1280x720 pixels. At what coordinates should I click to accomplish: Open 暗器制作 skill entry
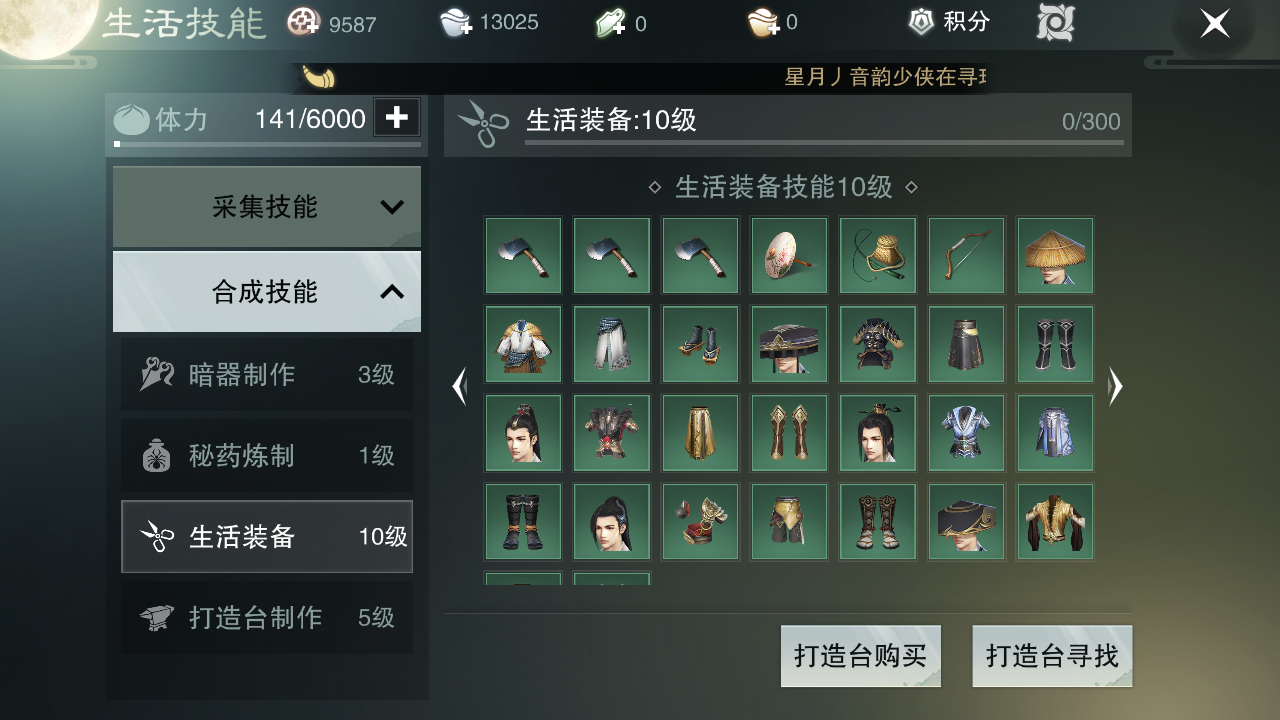[267, 375]
